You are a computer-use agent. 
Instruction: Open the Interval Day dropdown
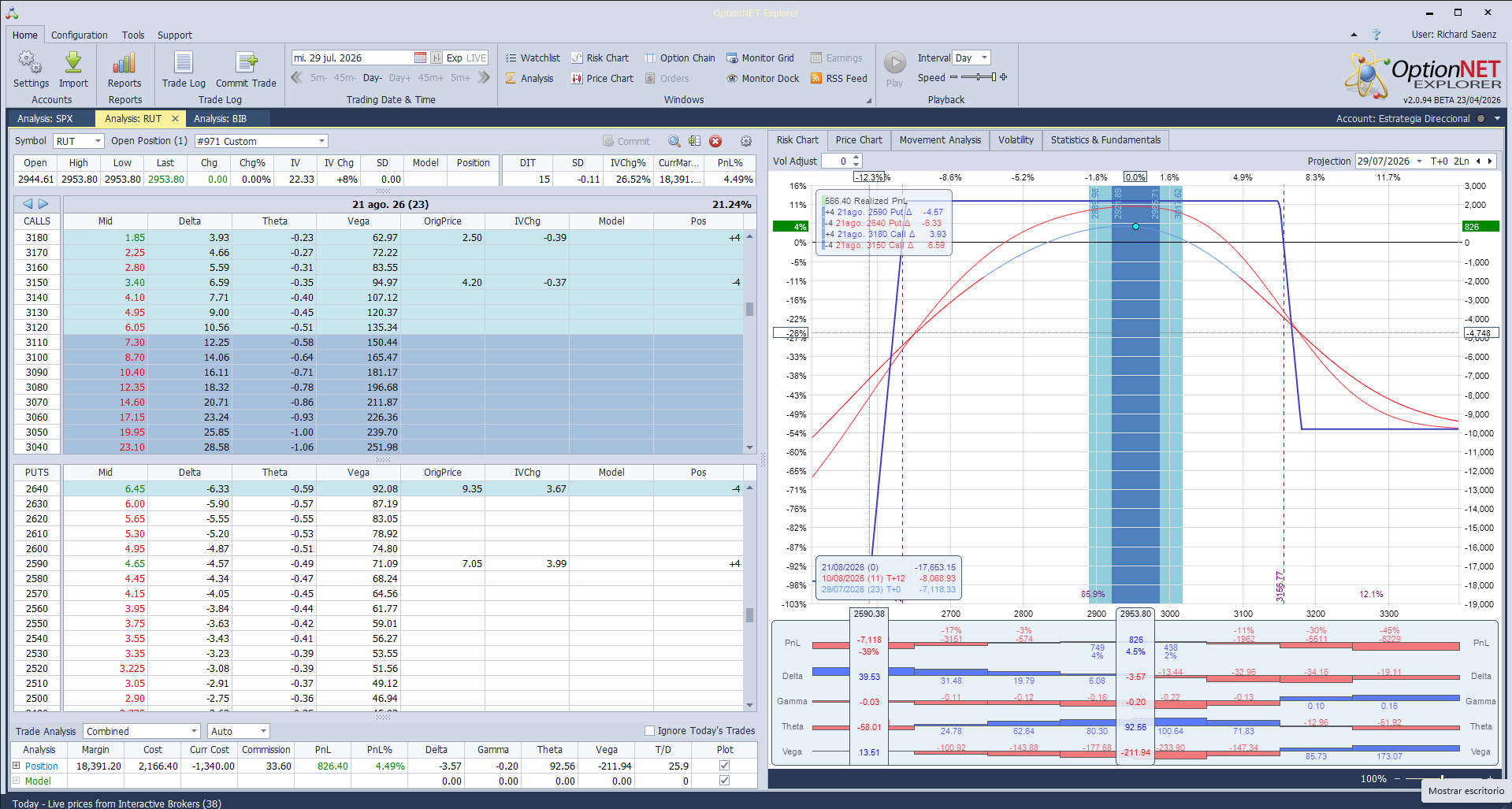point(984,58)
